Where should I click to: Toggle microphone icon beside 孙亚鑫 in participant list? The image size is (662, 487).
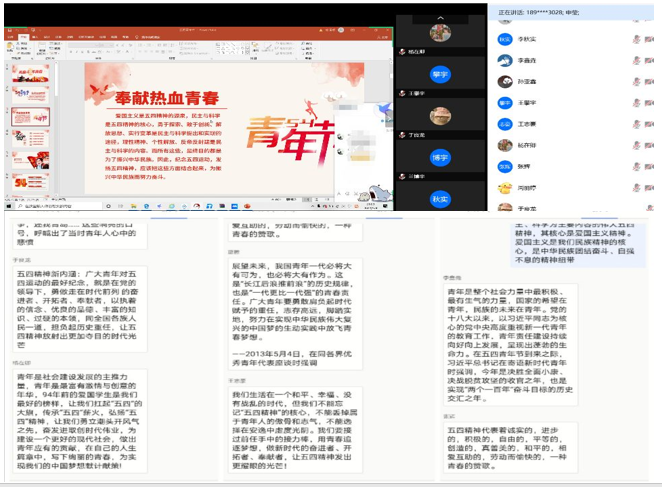pos(636,81)
